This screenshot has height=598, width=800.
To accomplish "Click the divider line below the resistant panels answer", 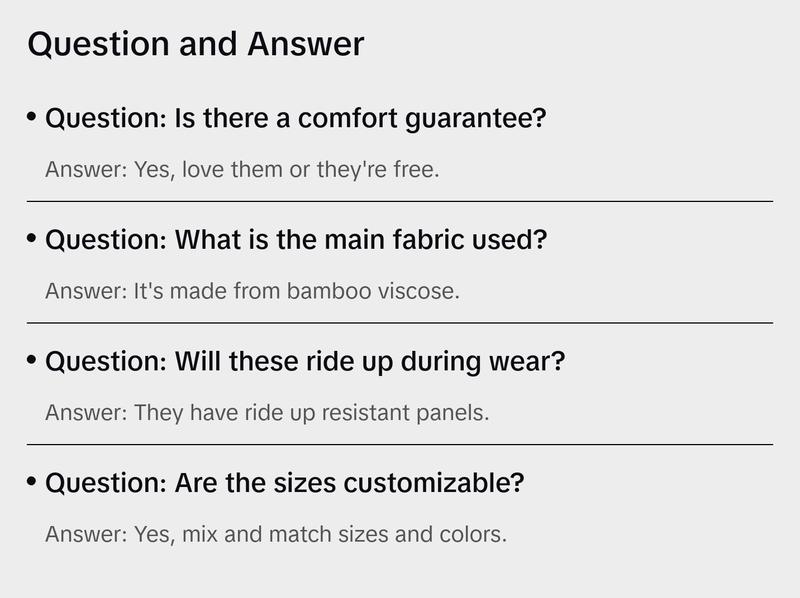I will [x=400, y=444].
